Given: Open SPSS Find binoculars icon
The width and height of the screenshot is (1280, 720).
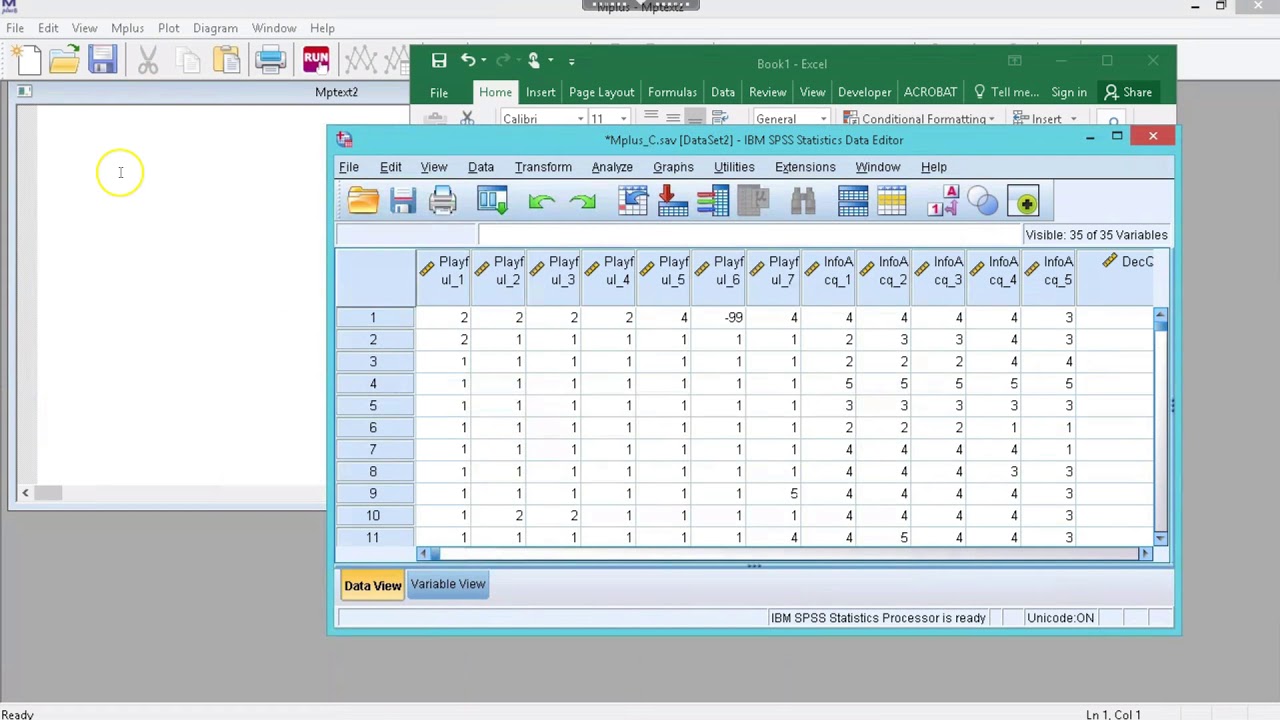Looking at the screenshot, I should click(x=803, y=202).
